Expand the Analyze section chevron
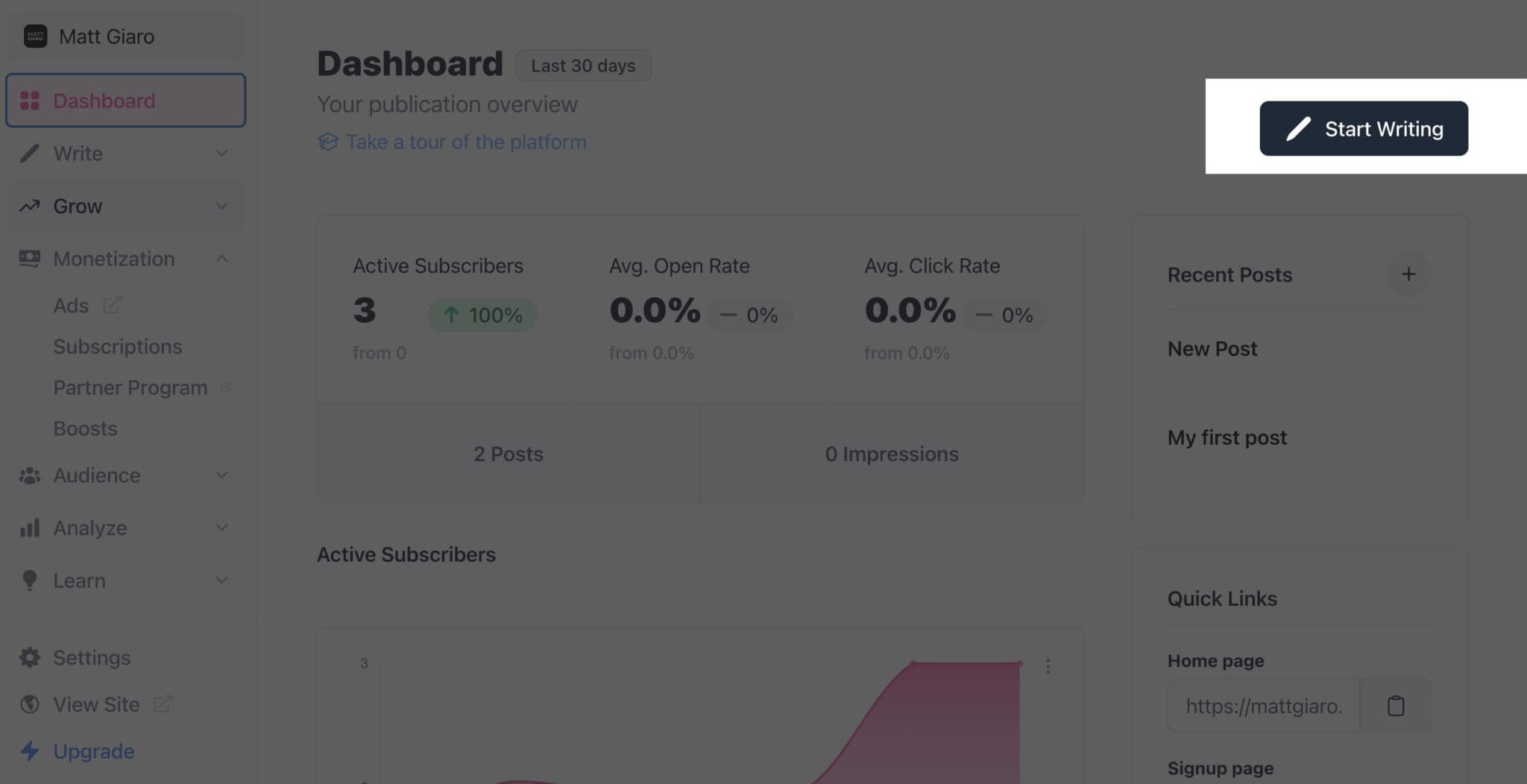The image size is (1527, 784). tap(221, 528)
